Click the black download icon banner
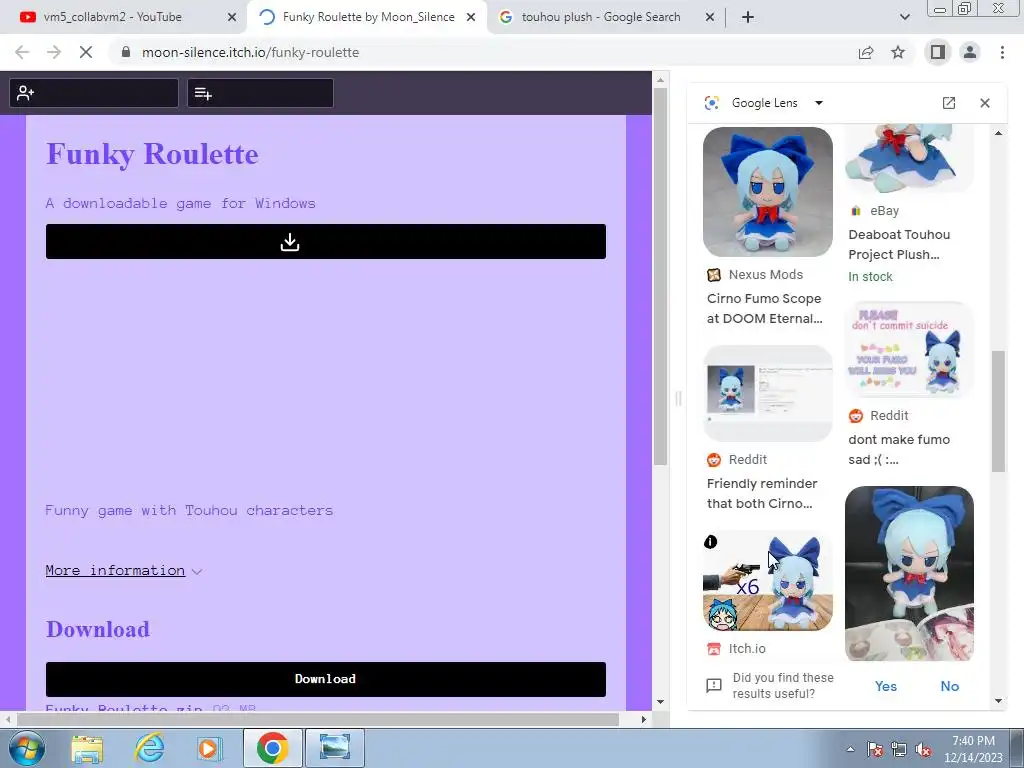 click(326, 242)
